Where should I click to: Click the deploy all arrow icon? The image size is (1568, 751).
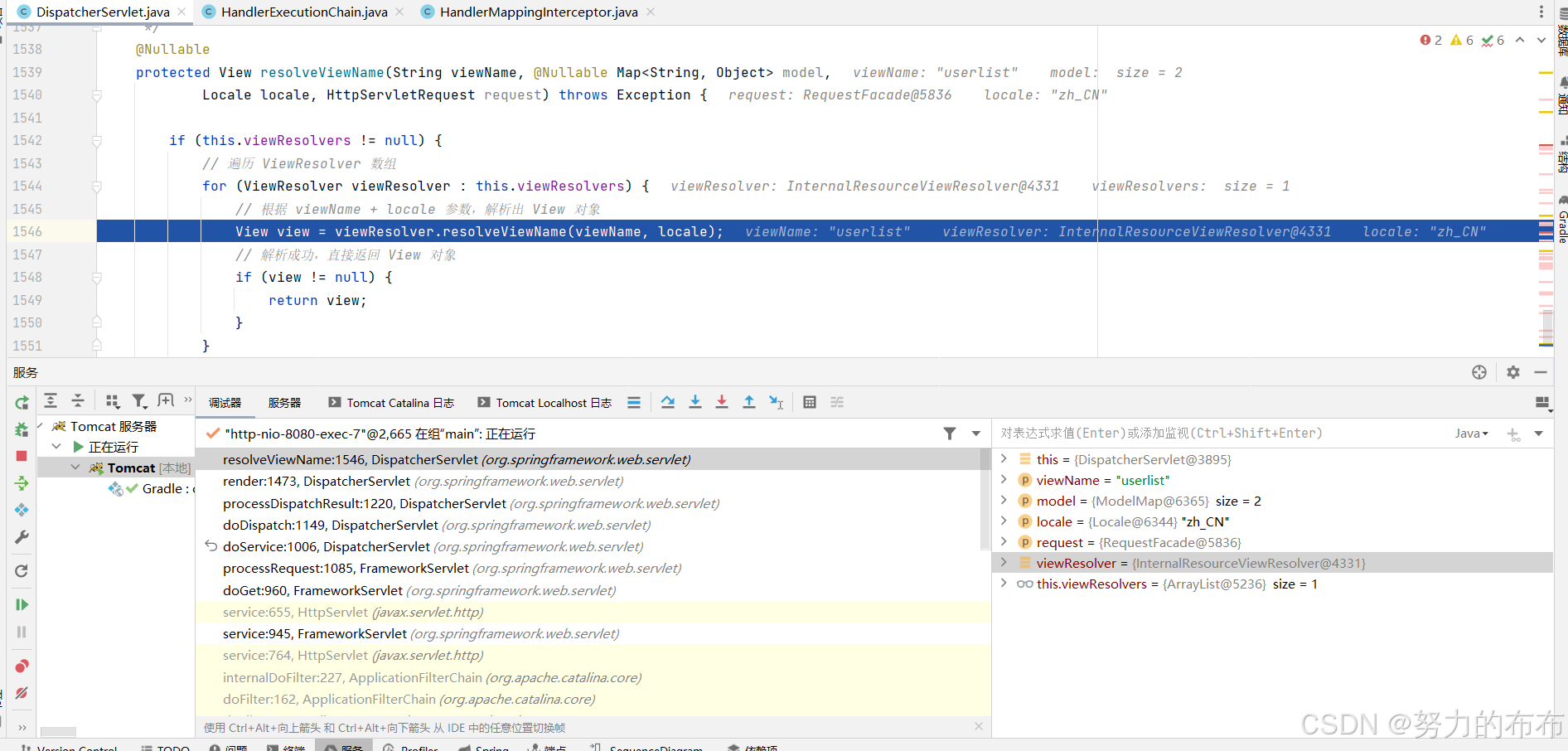(22, 483)
